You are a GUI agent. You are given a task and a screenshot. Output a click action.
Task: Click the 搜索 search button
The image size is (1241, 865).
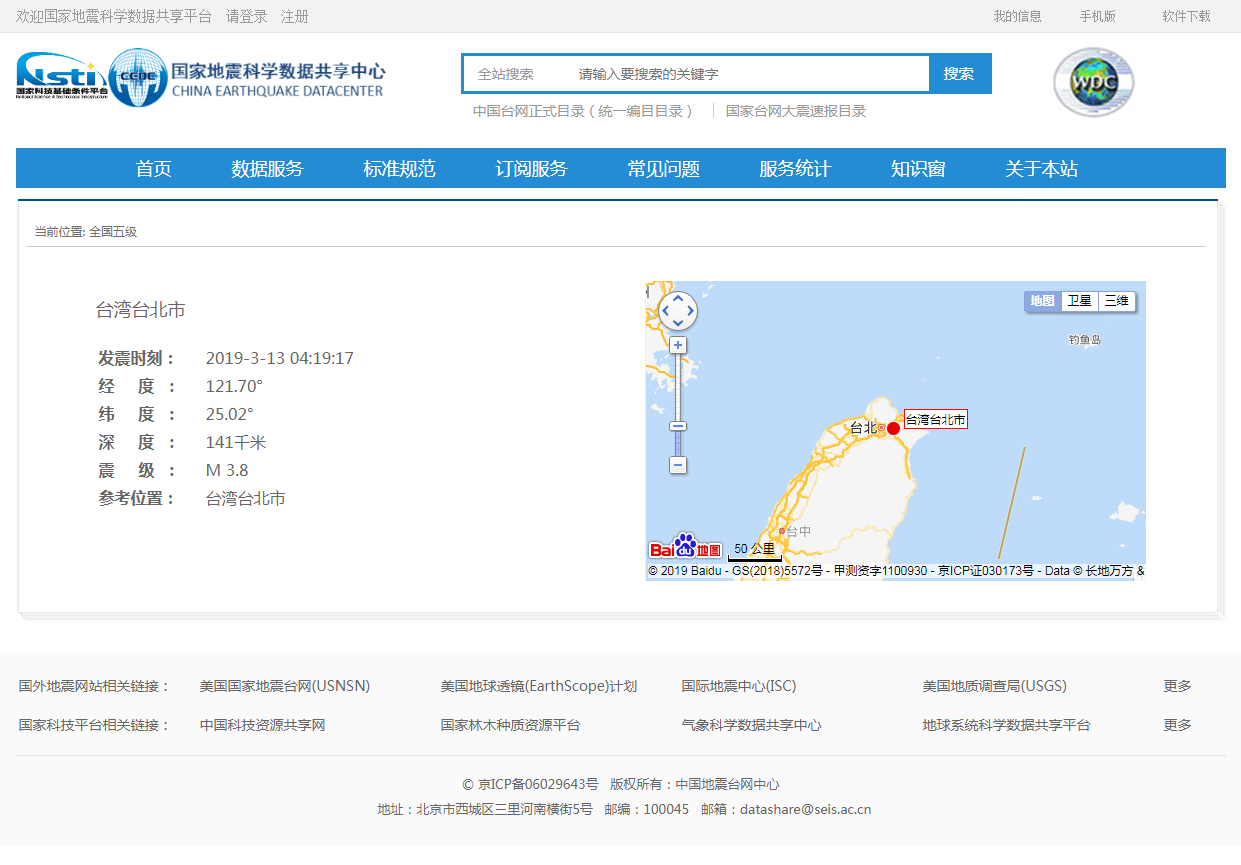click(x=959, y=73)
